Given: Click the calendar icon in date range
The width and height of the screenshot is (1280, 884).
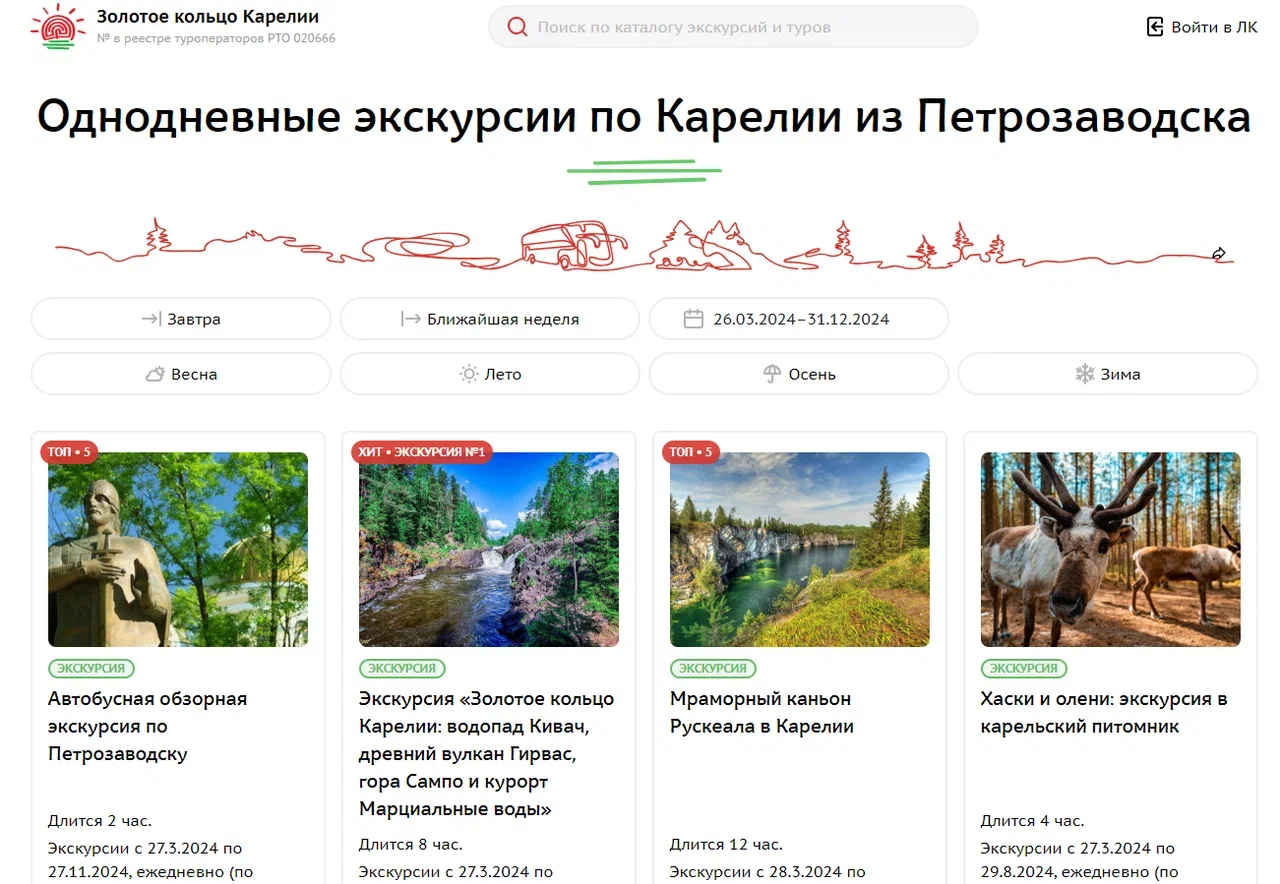Looking at the screenshot, I should (693, 319).
